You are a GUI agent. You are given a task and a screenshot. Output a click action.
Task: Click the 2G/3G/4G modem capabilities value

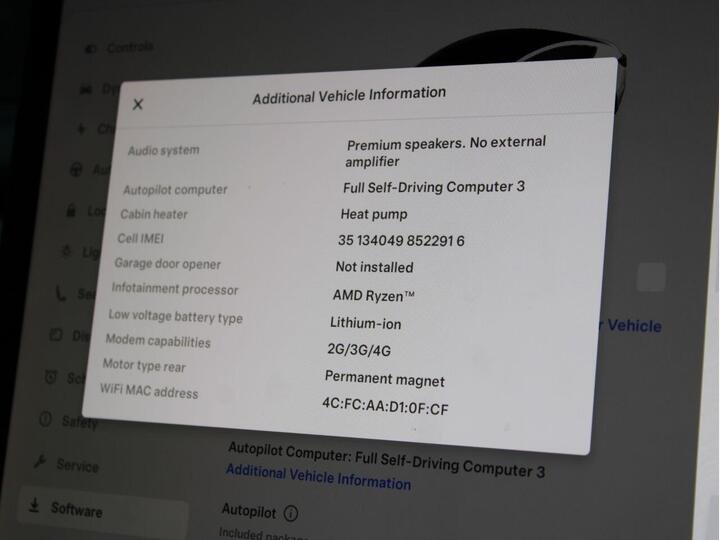(359, 350)
